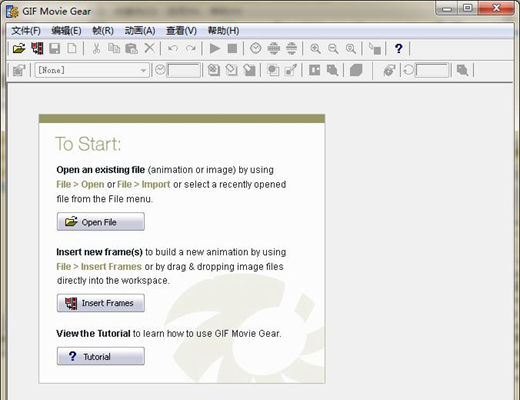Click 'Insert new frame(s)' bold text
Image resolution: width=520 pixels, height=400 pixels.
coord(99,252)
